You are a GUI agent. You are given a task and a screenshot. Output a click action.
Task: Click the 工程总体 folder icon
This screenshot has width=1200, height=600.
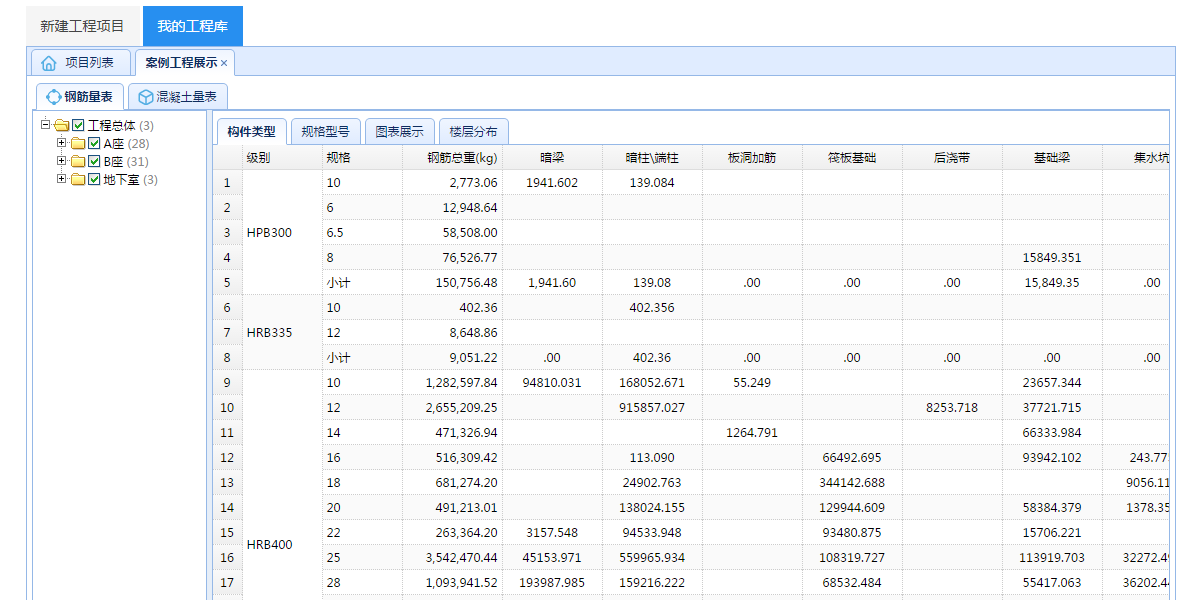[61, 126]
